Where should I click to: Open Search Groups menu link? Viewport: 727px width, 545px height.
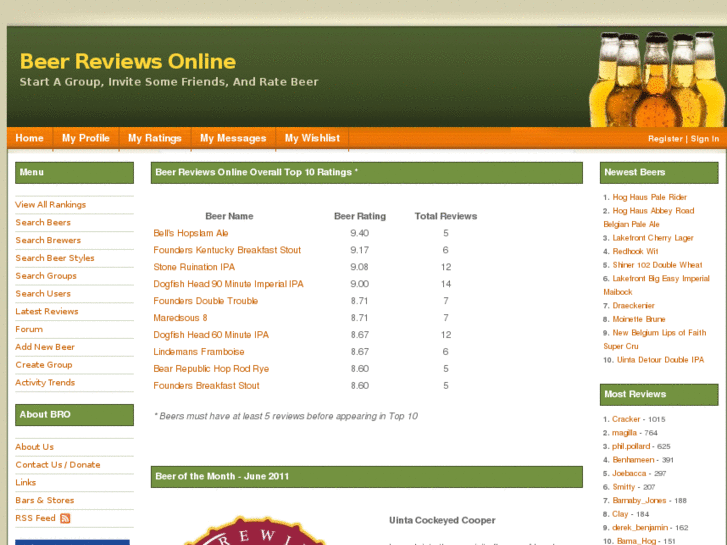coord(46,276)
